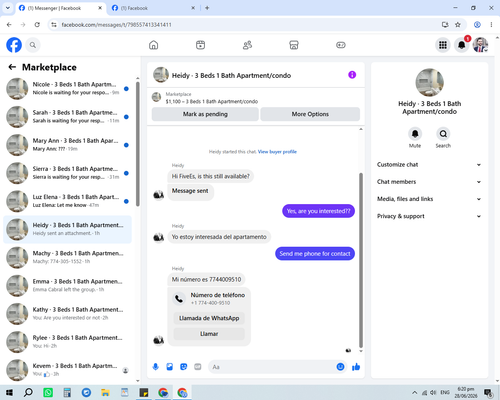Go back with the arrow beside Marketplace

pos(12,67)
